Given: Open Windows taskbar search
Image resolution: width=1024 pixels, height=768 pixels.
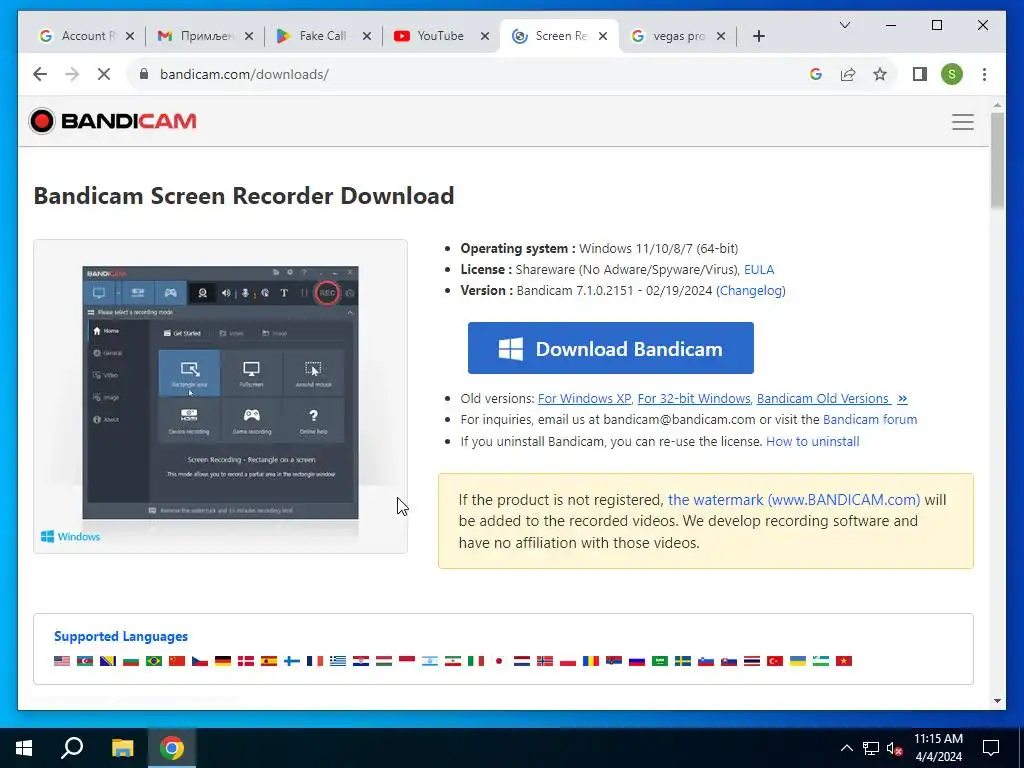Looking at the screenshot, I should pos(72,748).
